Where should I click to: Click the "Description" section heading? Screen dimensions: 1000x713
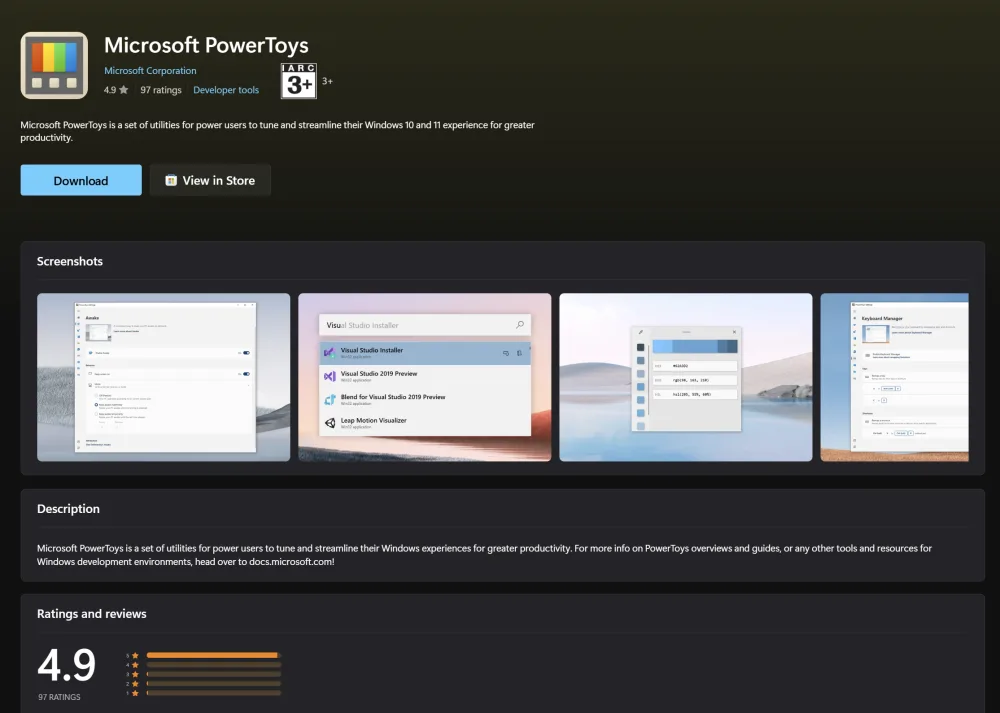click(x=68, y=509)
